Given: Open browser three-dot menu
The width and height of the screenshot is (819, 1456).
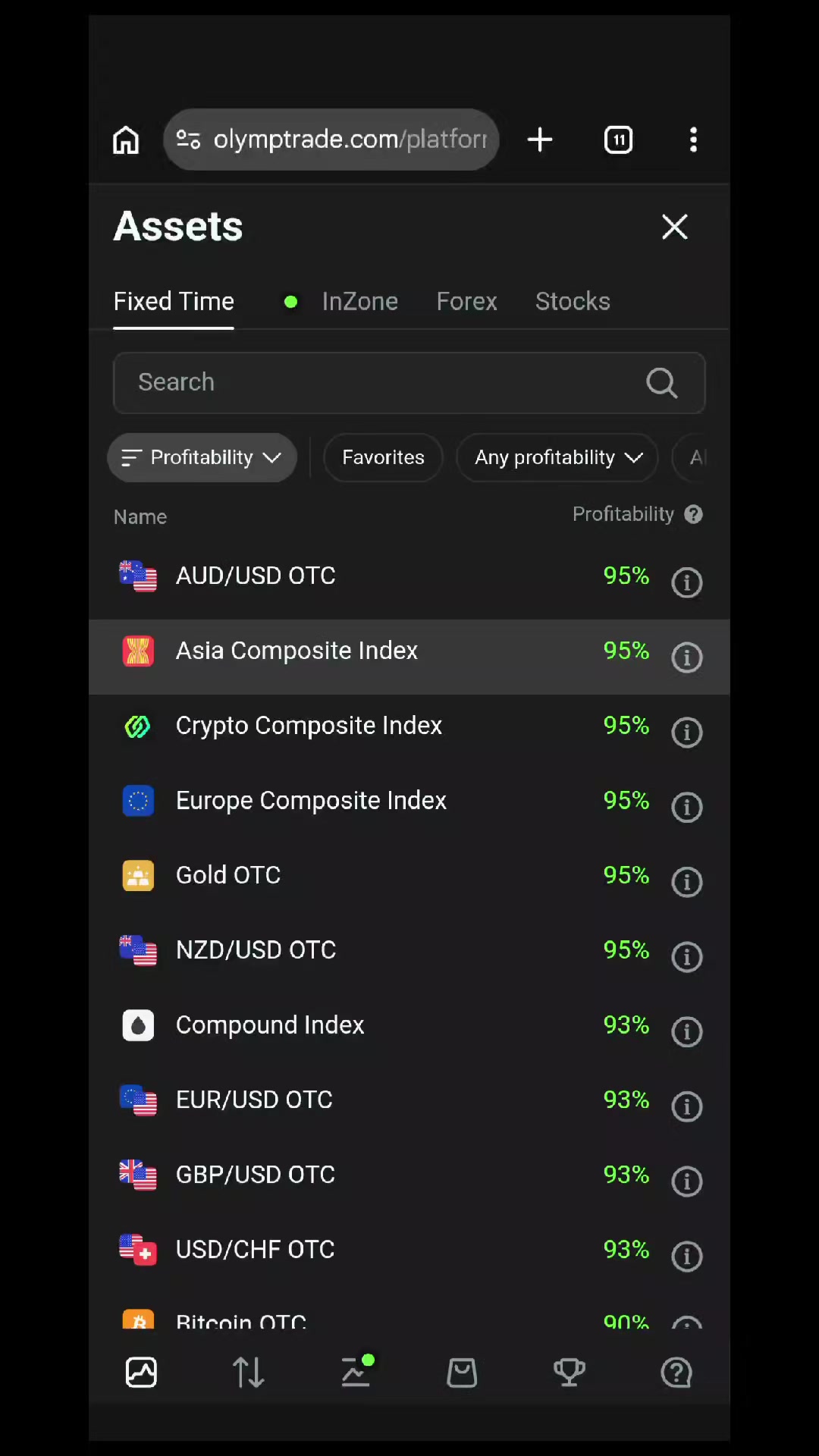Looking at the screenshot, I should coord(693,140).
